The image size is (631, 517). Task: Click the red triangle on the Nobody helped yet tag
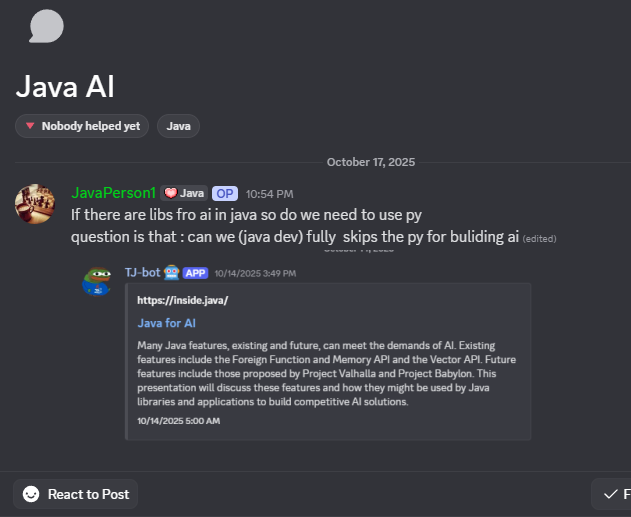31,126
